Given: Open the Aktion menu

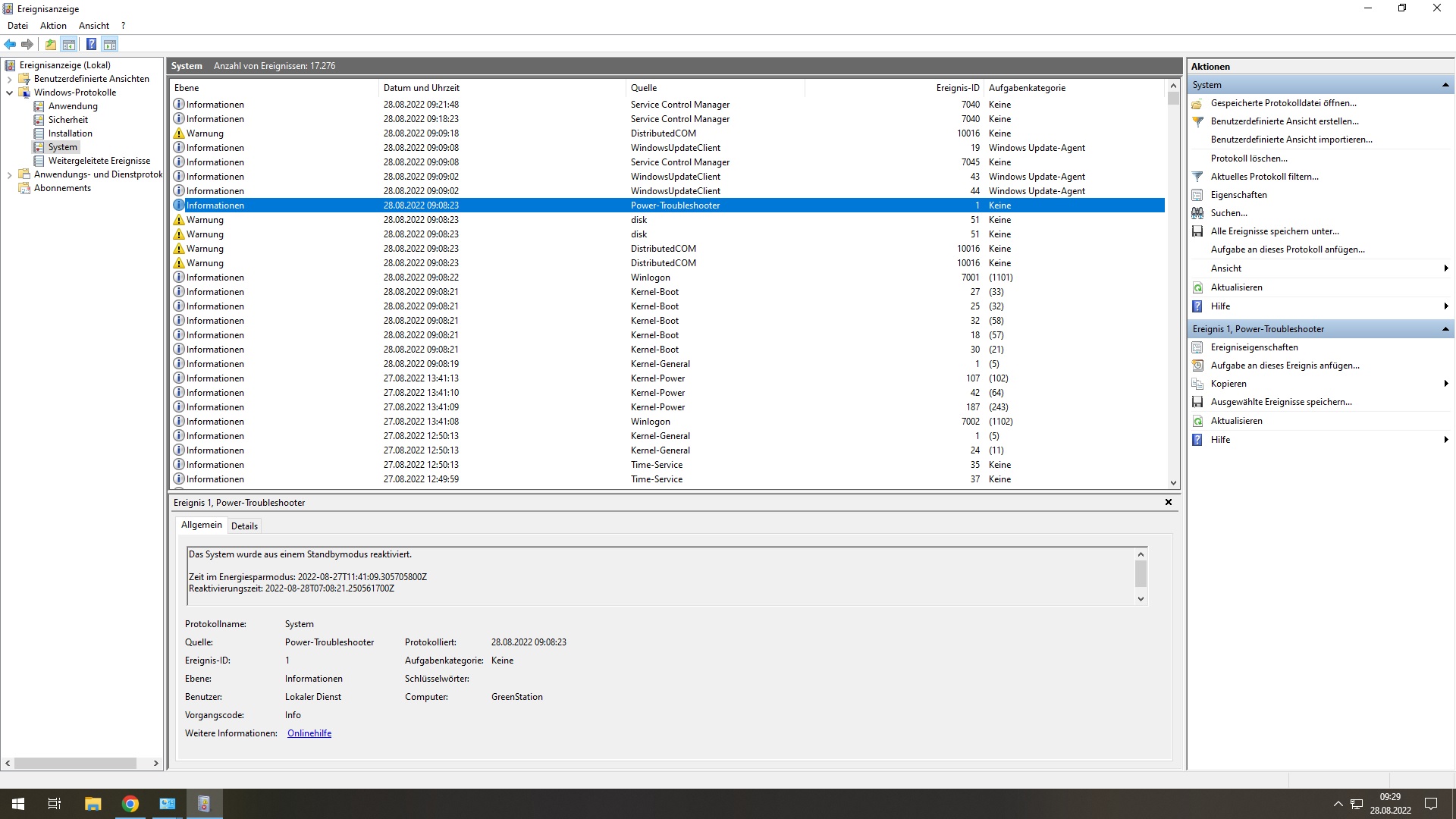Looking at the screenshot, I should tap(53, 26).
